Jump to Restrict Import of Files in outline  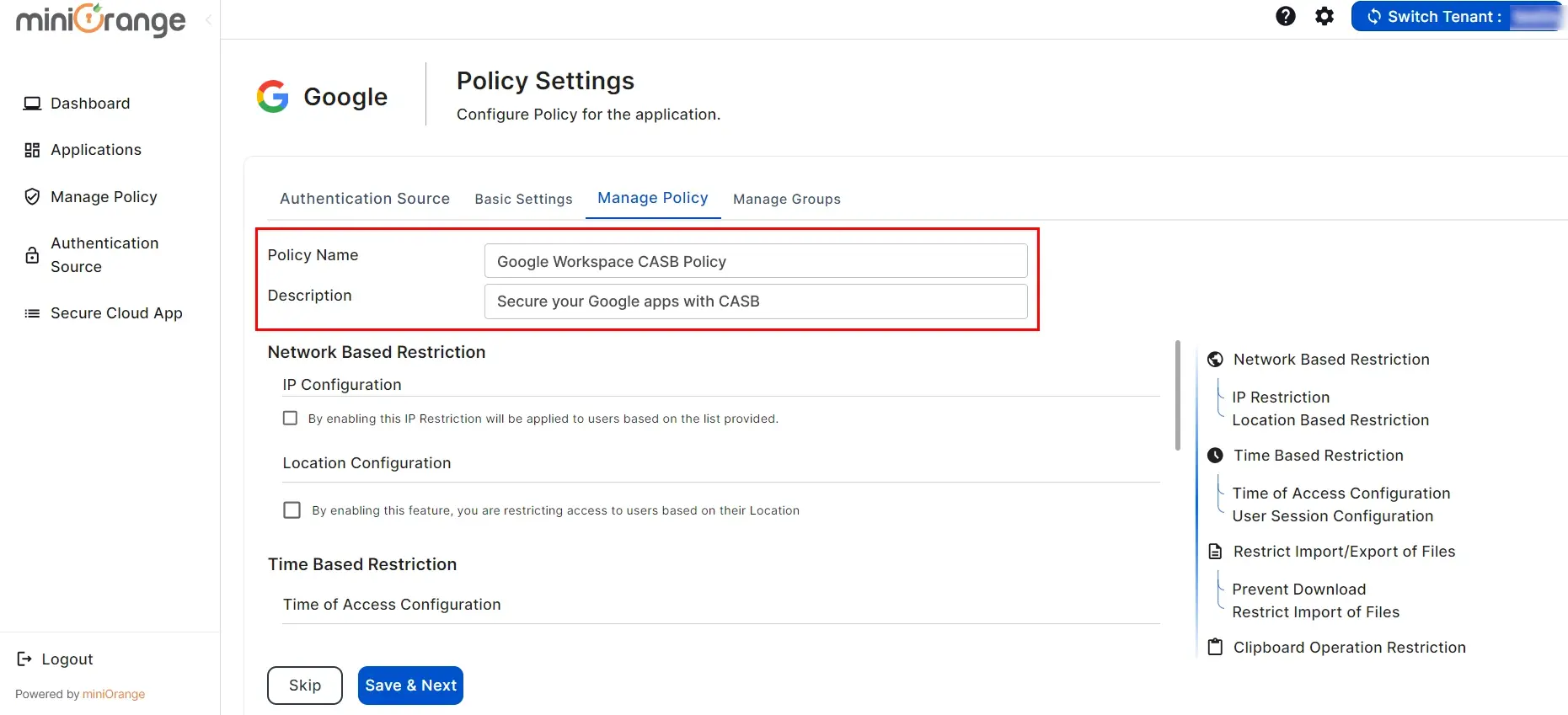[1315, 612]
